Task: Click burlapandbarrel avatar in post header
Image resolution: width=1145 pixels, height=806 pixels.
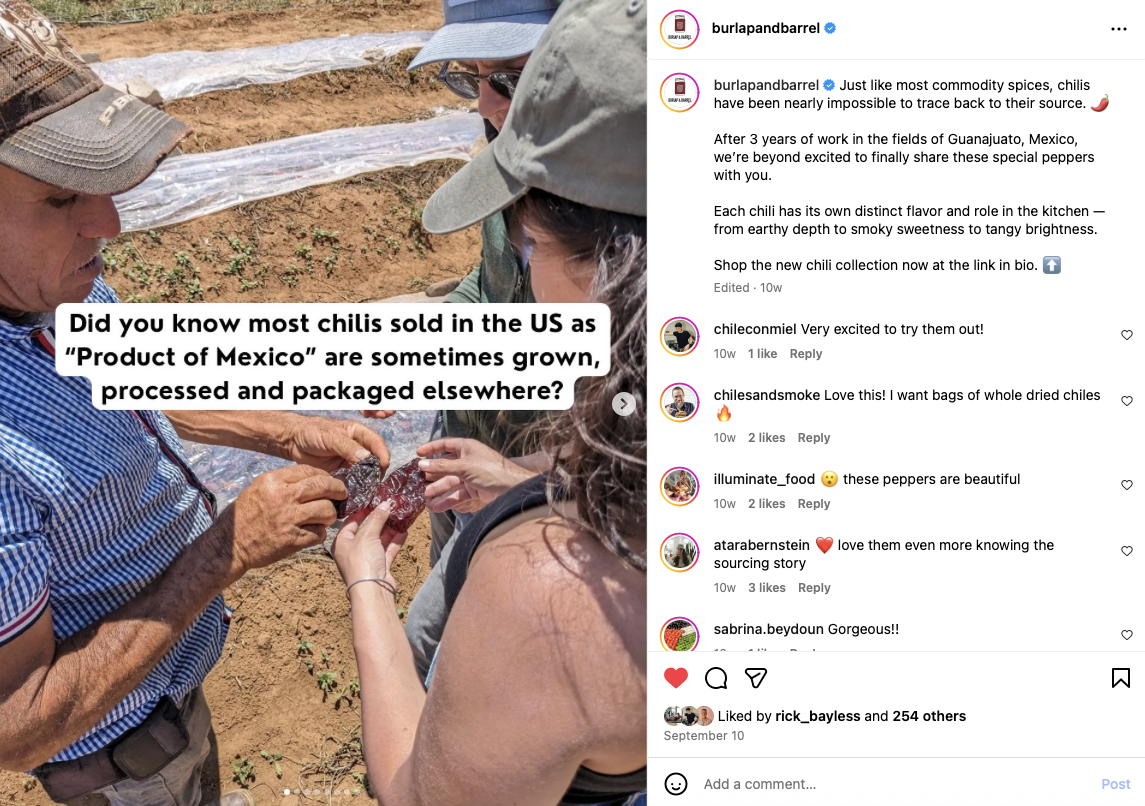Action: click(x=679, y=29)
